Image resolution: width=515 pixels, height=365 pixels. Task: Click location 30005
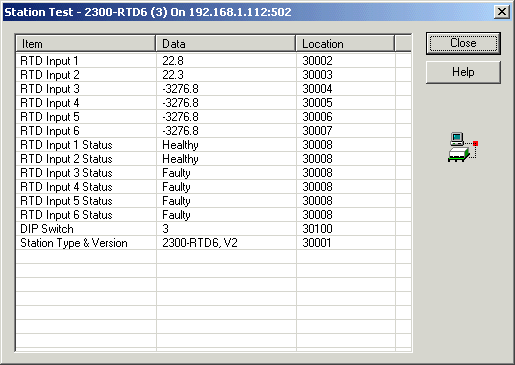317,103
